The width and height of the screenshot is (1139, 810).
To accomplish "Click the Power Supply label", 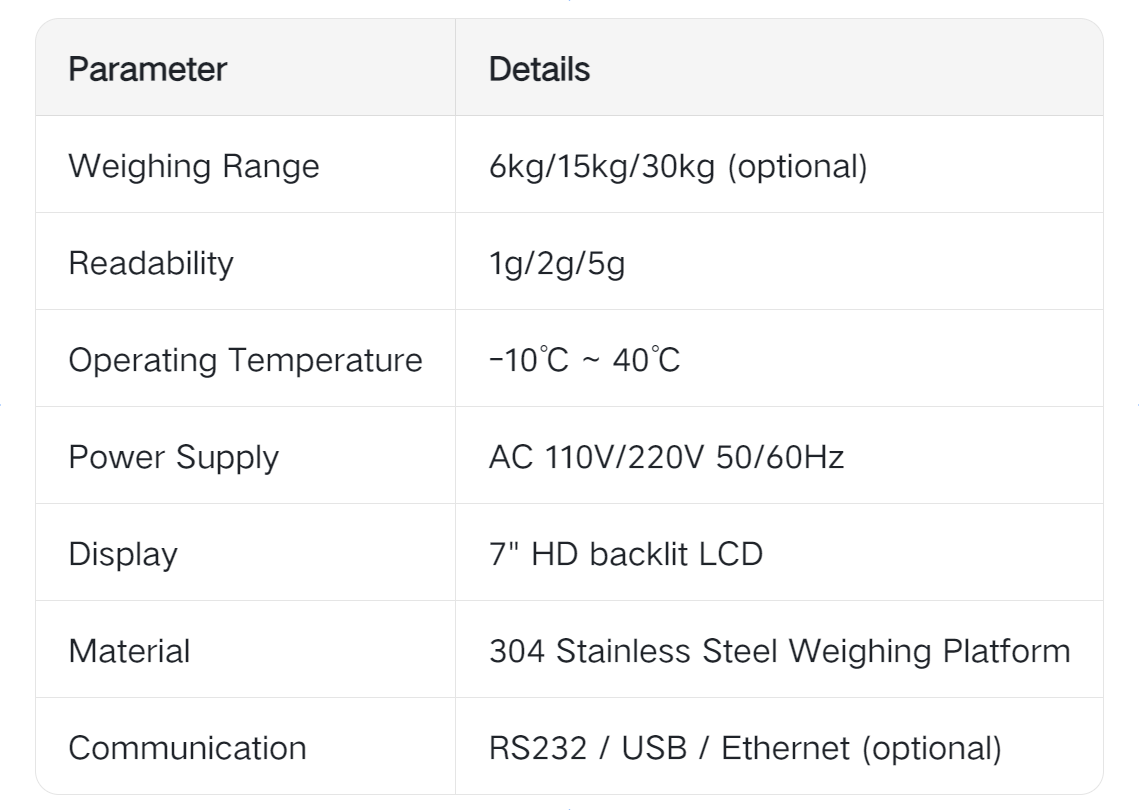I will click(173, 457).
